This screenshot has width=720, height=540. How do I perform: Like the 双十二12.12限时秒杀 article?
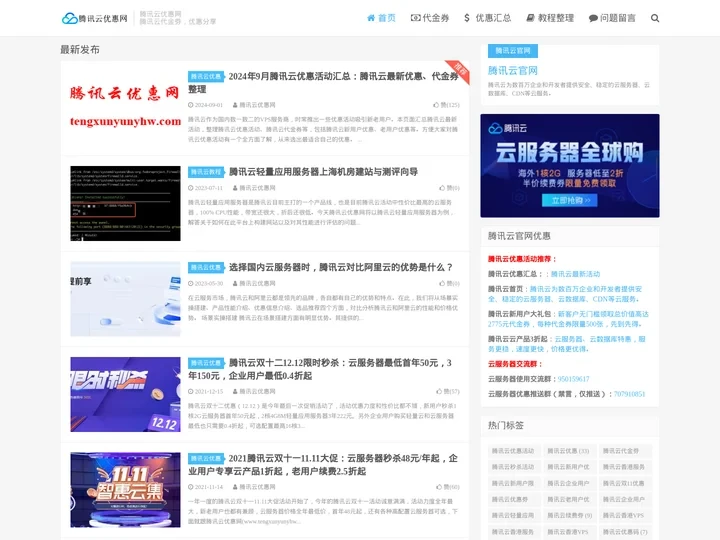pos(448,391)
